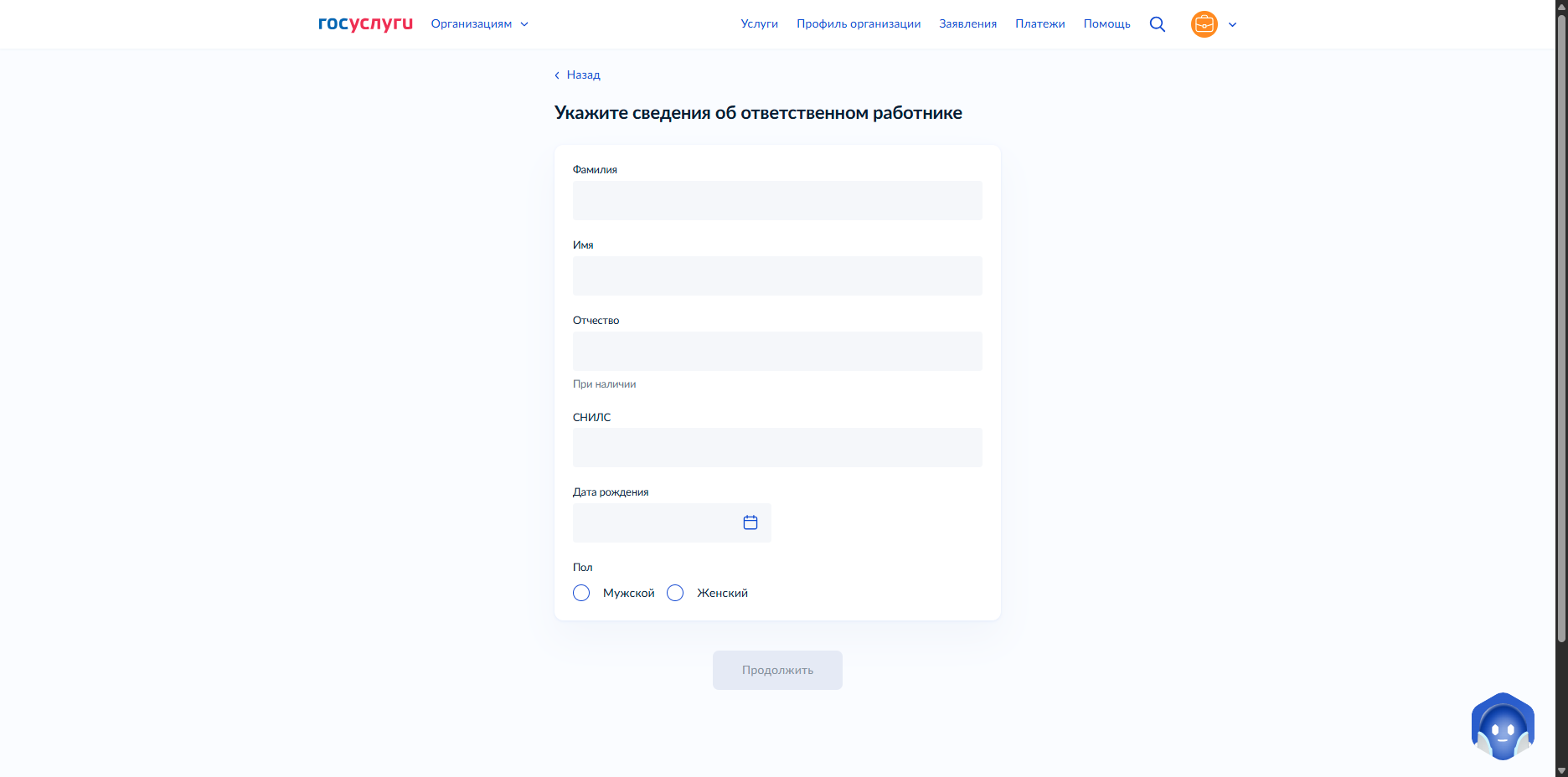Focus the Имя input field
Image resolution: width=1568 pixels, height=777 pixels.
[777, 275]
